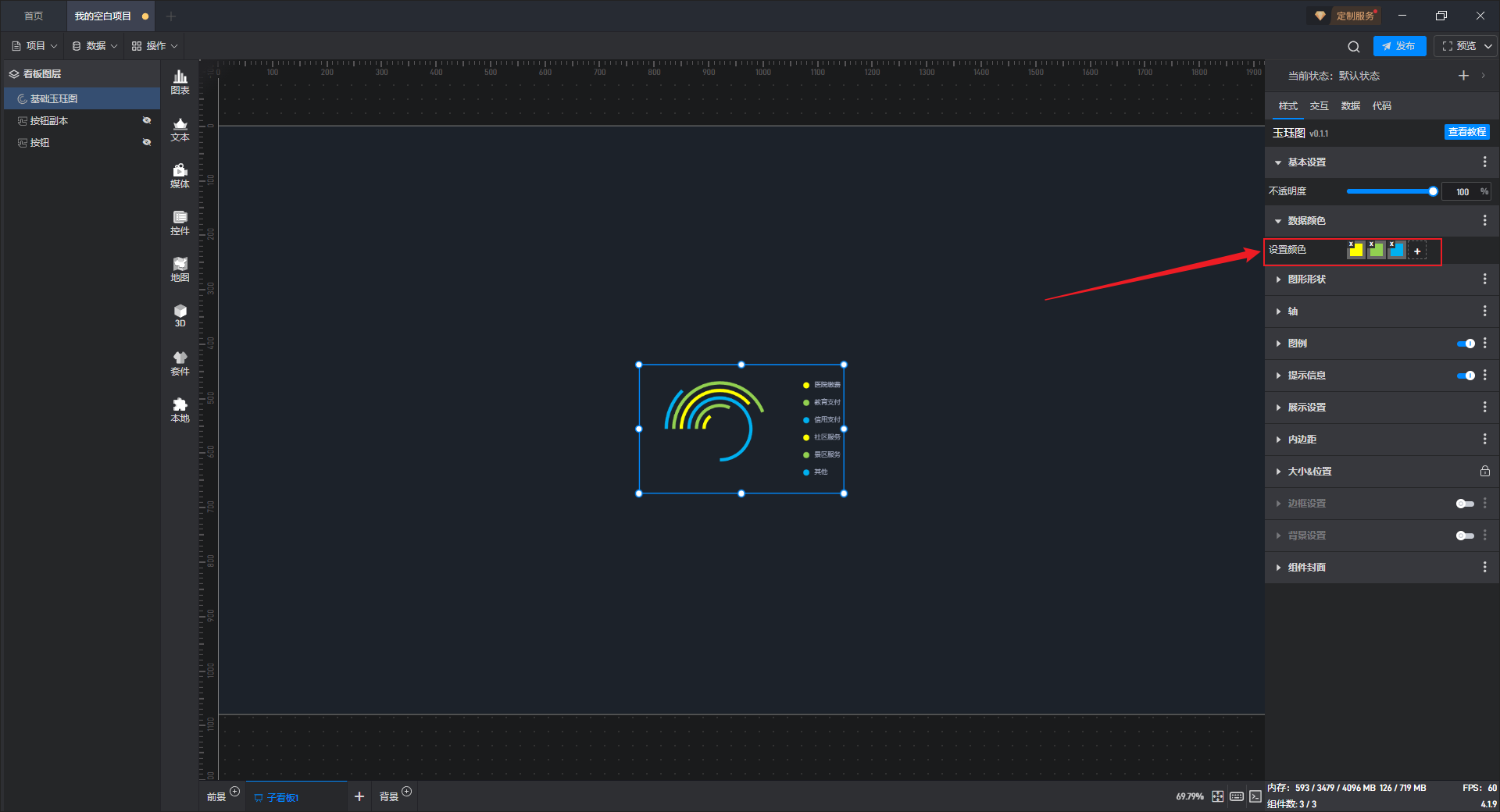Open 组件封面 more options menu
Screen dimensions: 1500x812
pos(1484,567)
